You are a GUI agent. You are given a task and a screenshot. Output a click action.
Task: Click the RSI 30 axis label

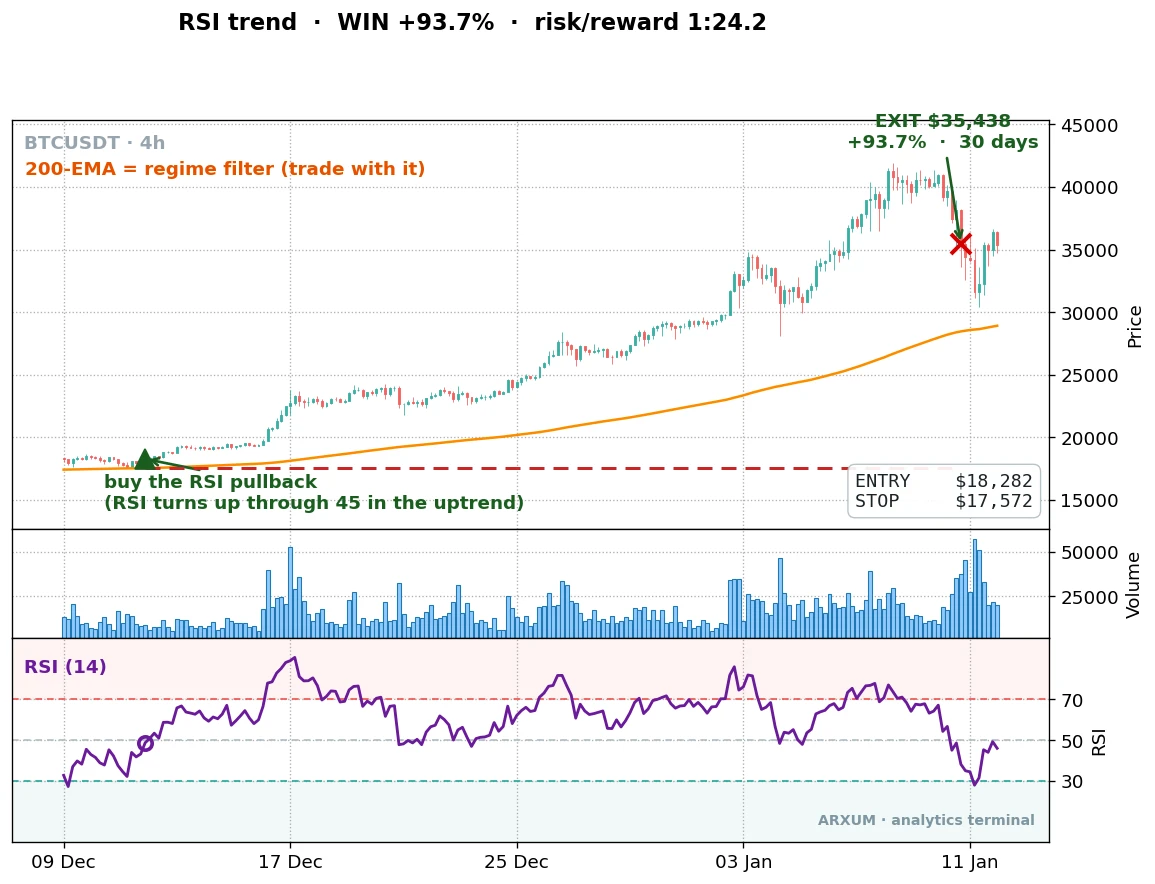tap(1072, 782)
